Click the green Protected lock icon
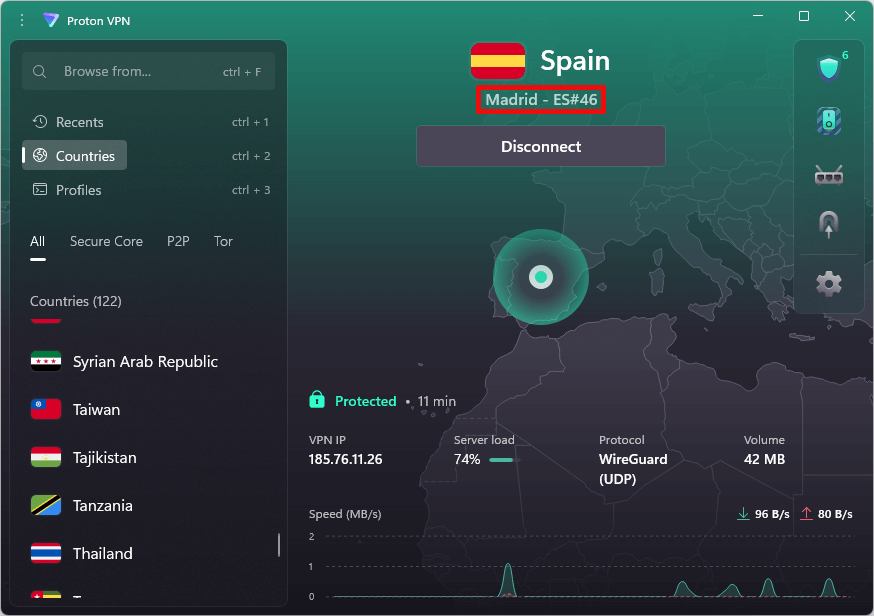874x616 pixels. pyautogui.click(x=317, y=400)
